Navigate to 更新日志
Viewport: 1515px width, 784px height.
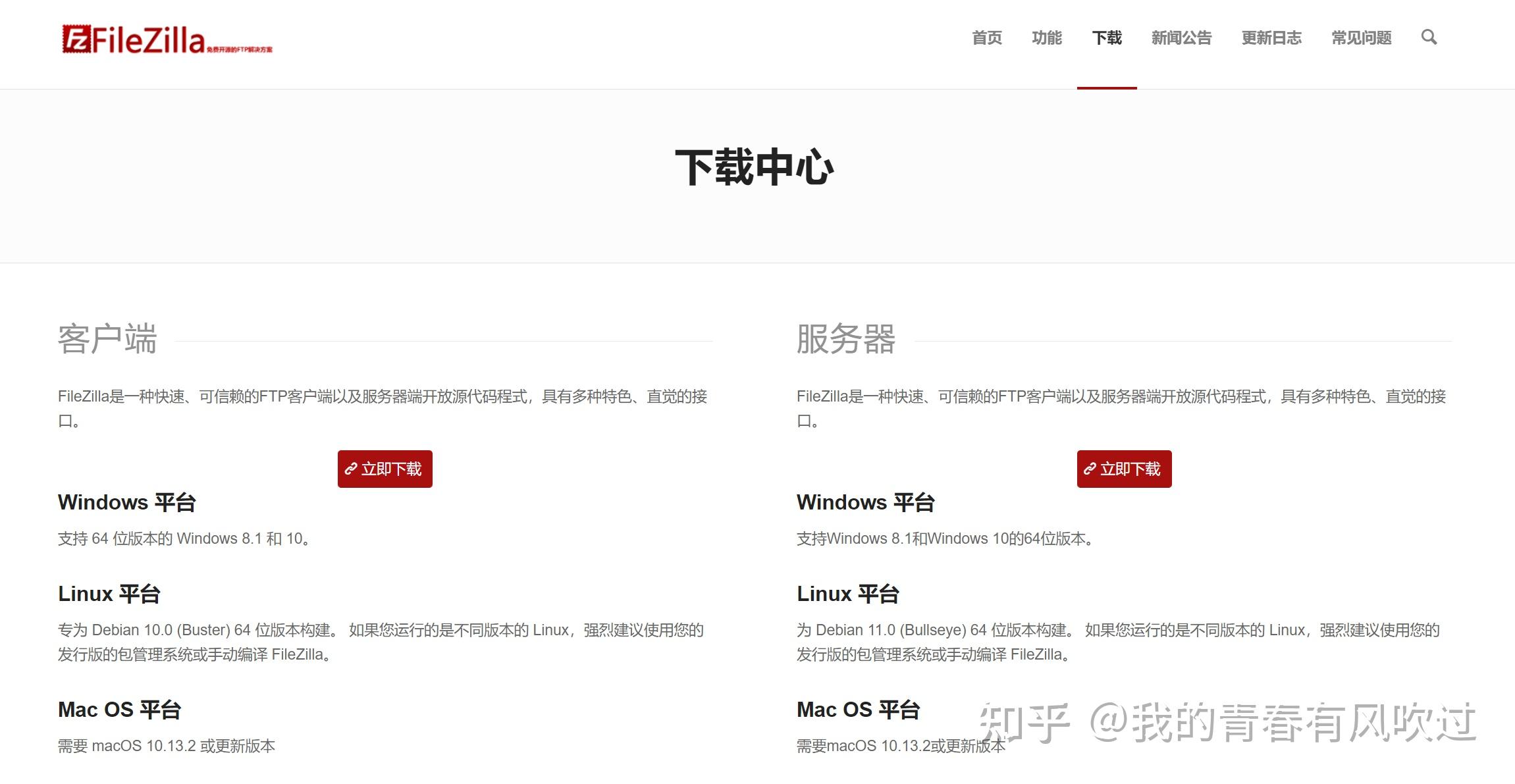(x=1271, y=38)
